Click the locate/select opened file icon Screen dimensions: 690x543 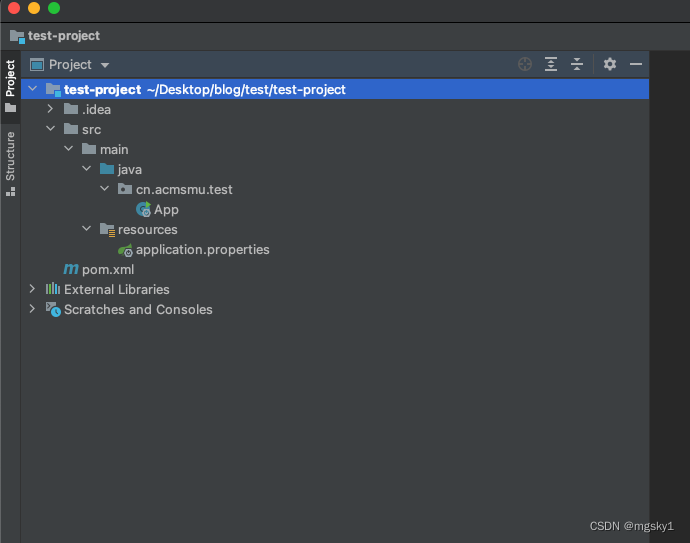pos(525,64)
